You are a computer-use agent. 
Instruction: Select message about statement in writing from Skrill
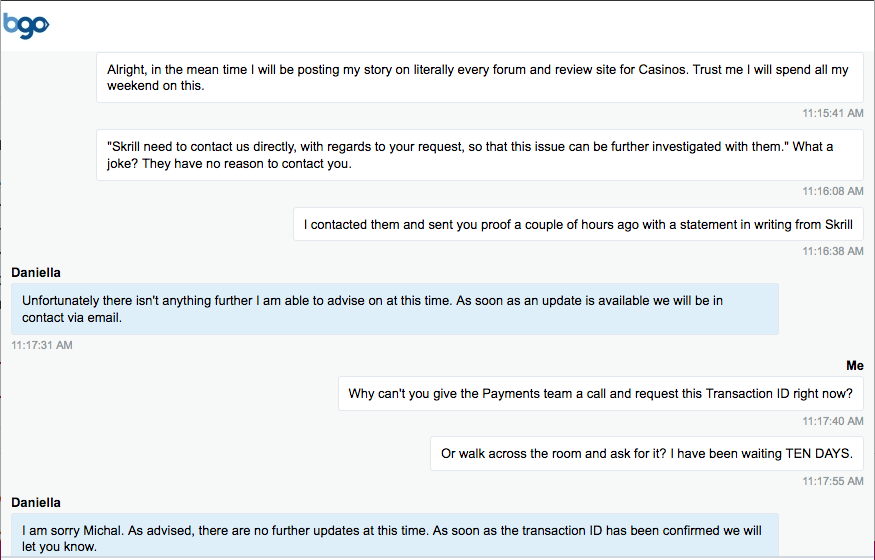(578, 224)
